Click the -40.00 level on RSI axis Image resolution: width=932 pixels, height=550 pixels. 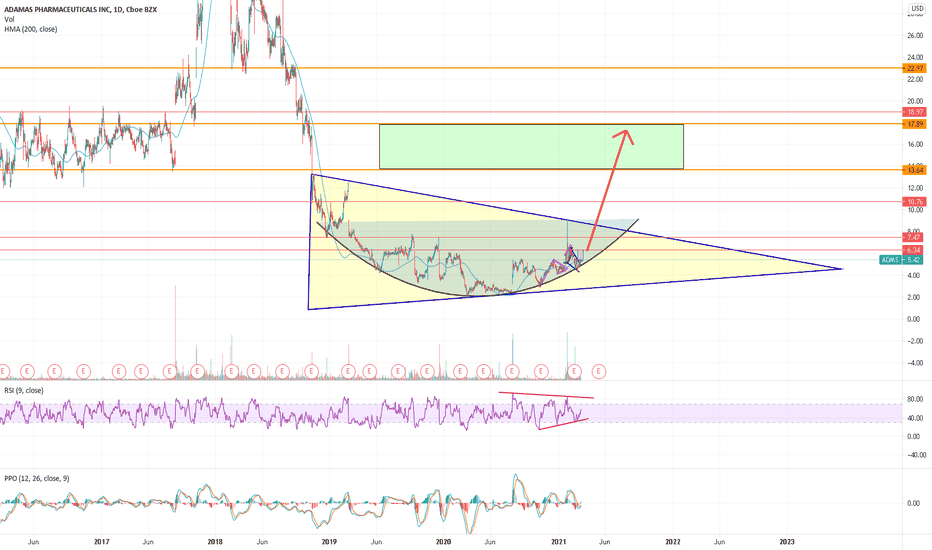(x=916, y=455)
